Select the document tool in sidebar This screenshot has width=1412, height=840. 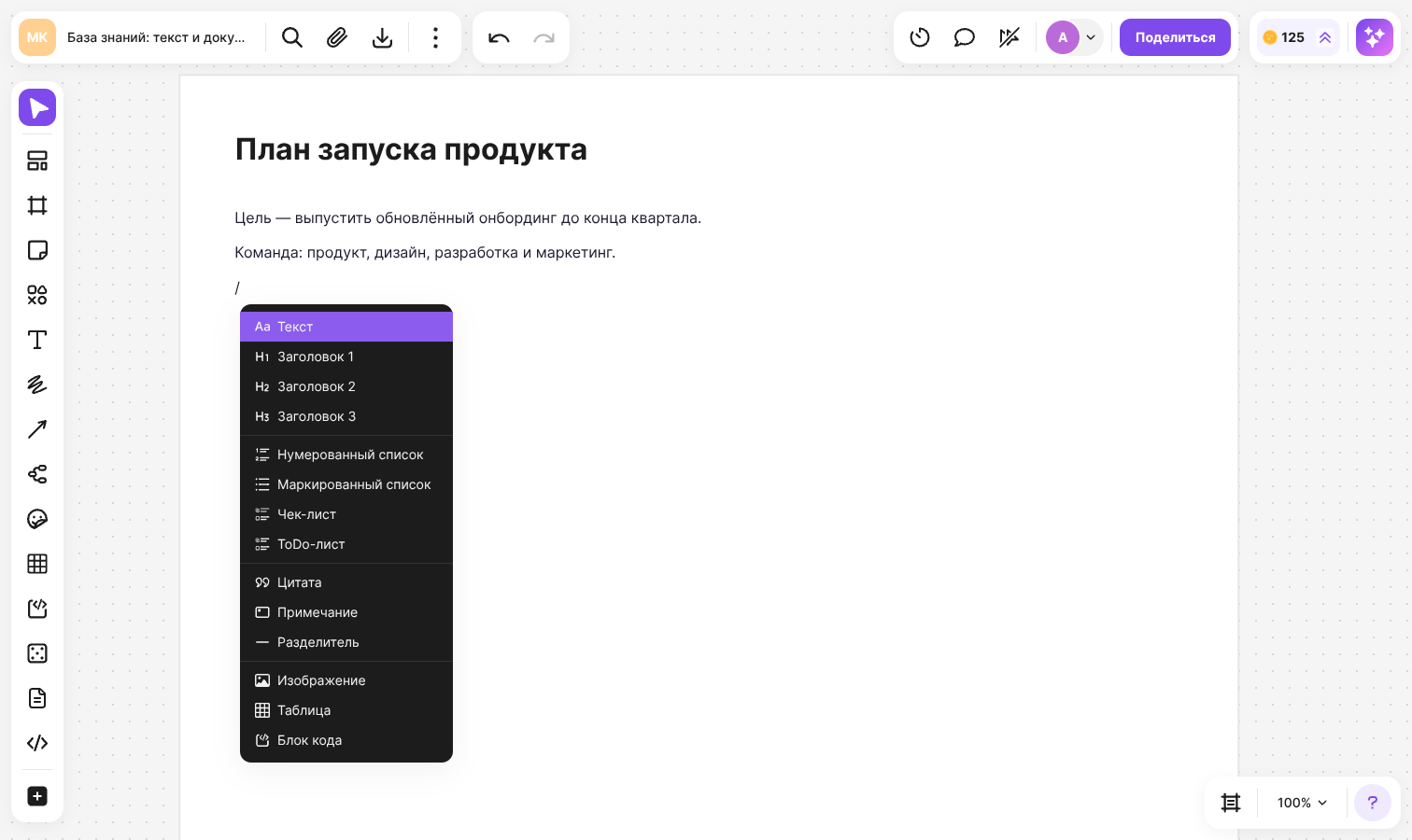click(37, 698)
